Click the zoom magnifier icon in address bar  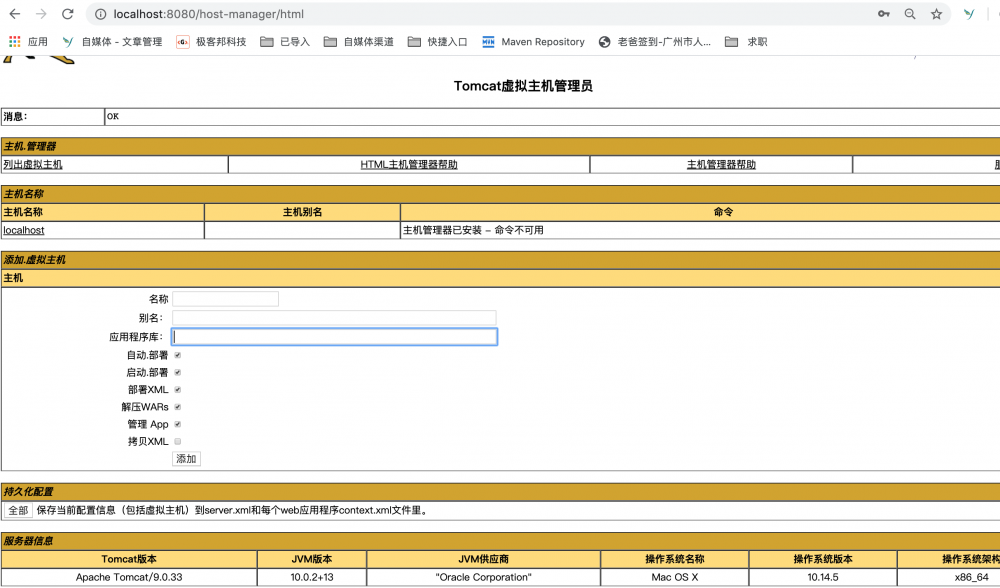pyautogui.click(x=908, y=15)
